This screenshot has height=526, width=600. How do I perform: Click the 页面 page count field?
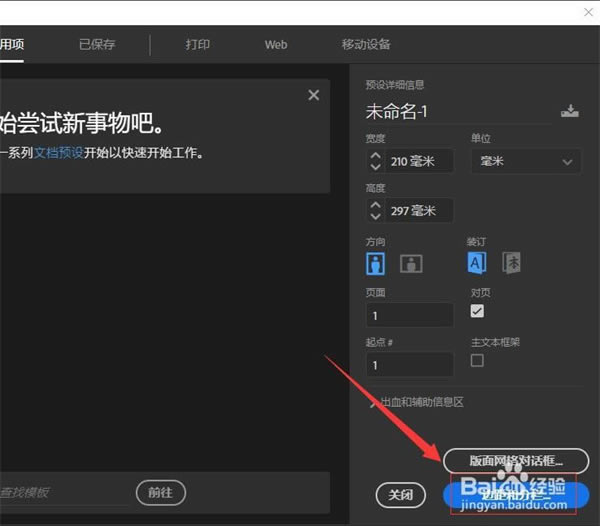coord(409,315)
